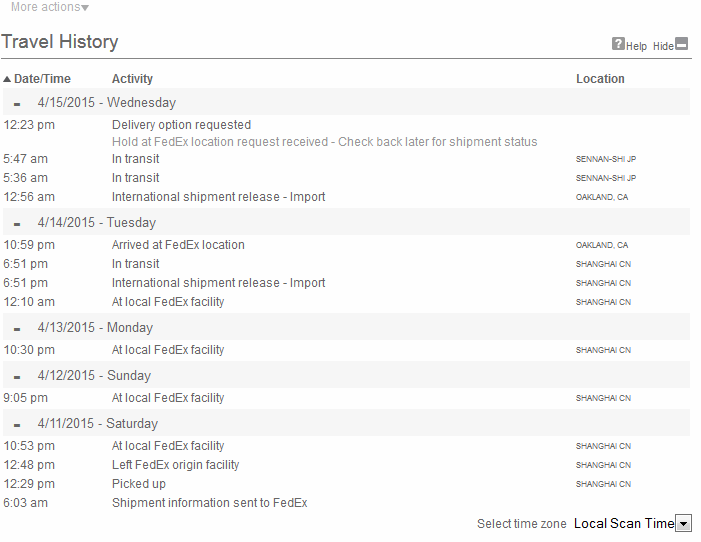Click the Location column header
701x542 pixels.
[x=600, y=79]
